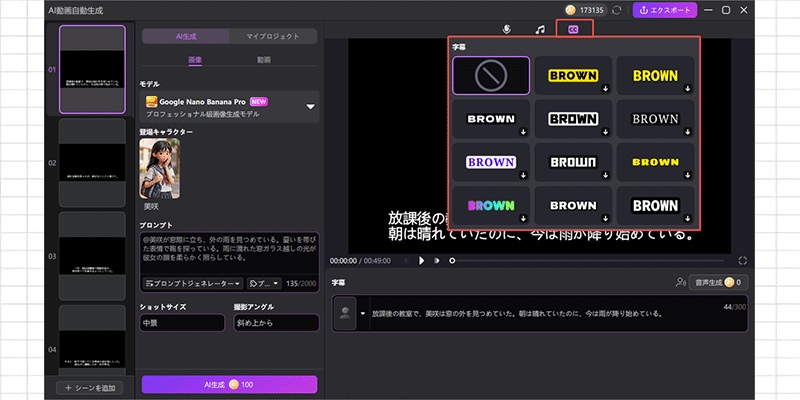Click into the プロンプト text area
Screen dimensions: 800x400
[230, 253]
